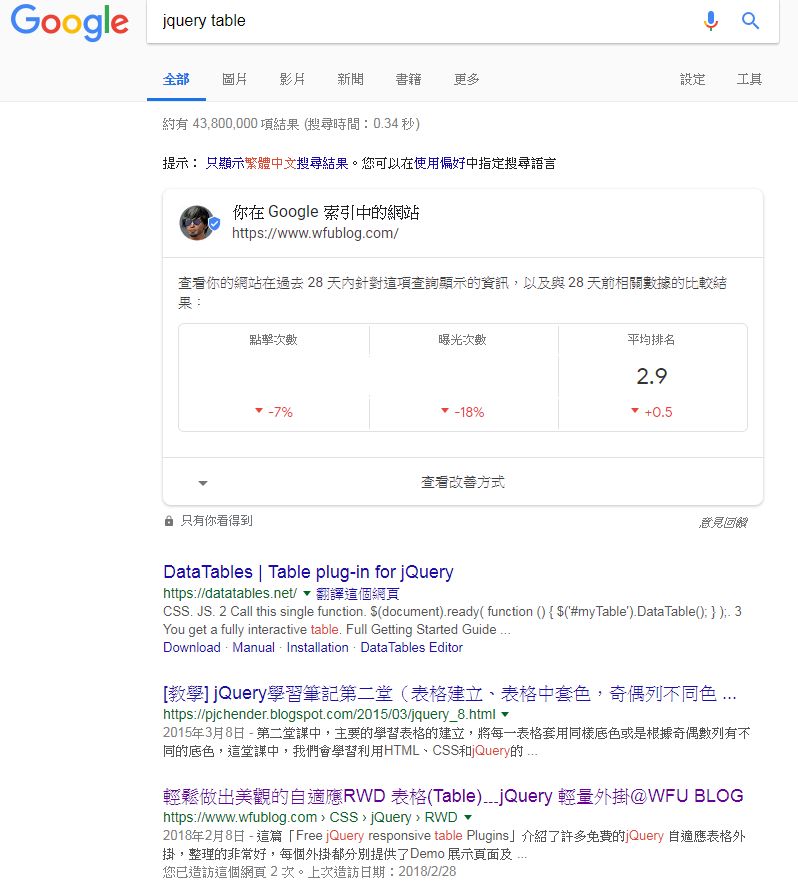Viewport: 798px width, 883px height.
Task: Open 輕鬆做出美觀的自適應RWD 表格 result
Action: (x=453, y=796)
